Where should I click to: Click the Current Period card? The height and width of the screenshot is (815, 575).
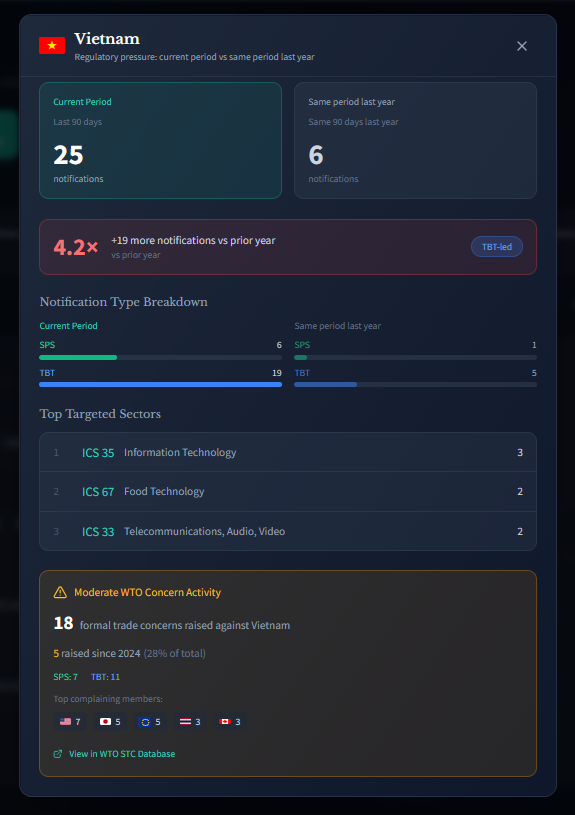pyautogui.click(x=161, y=140)
